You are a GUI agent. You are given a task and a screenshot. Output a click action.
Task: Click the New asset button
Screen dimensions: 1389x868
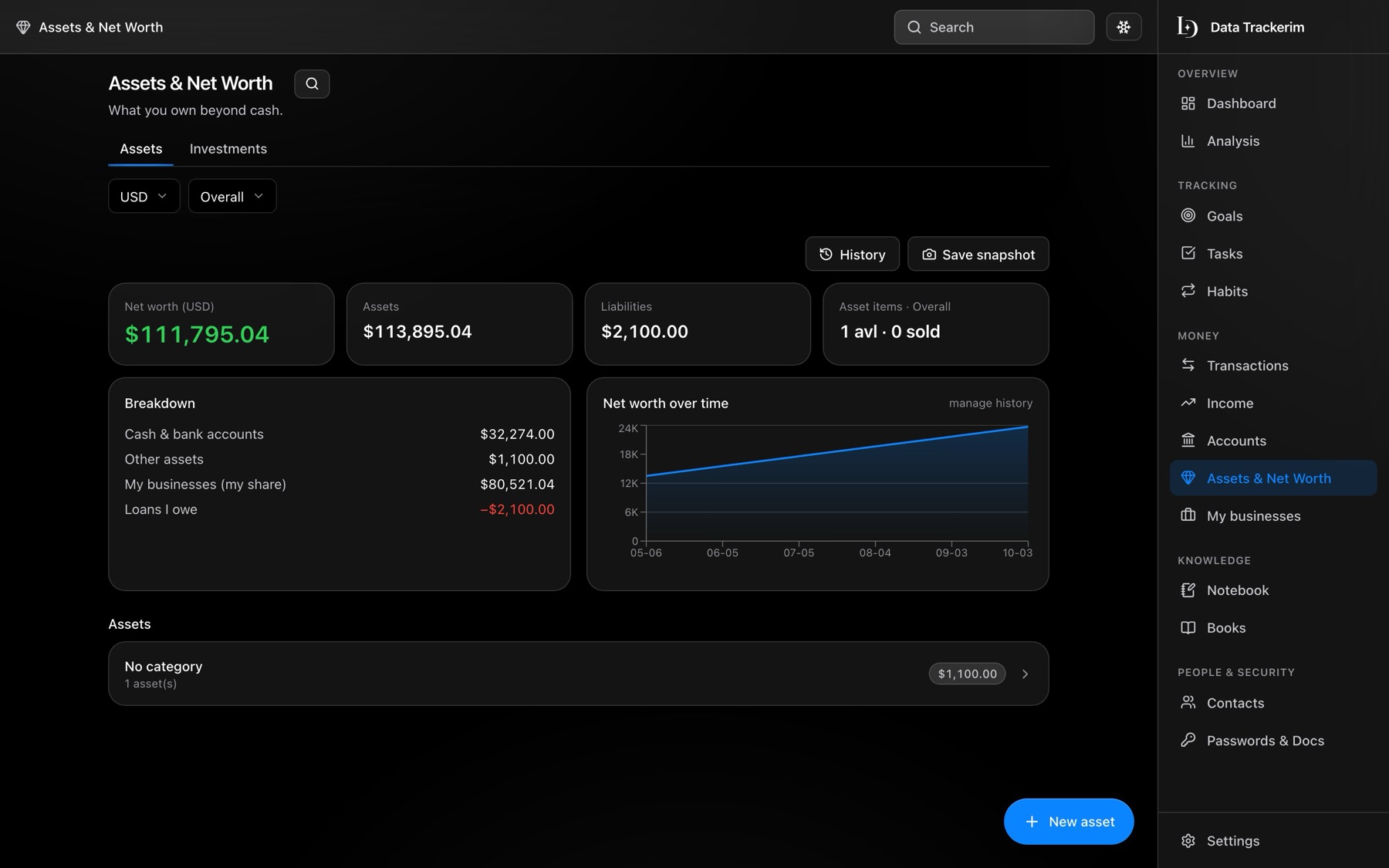pos(1069,822)
